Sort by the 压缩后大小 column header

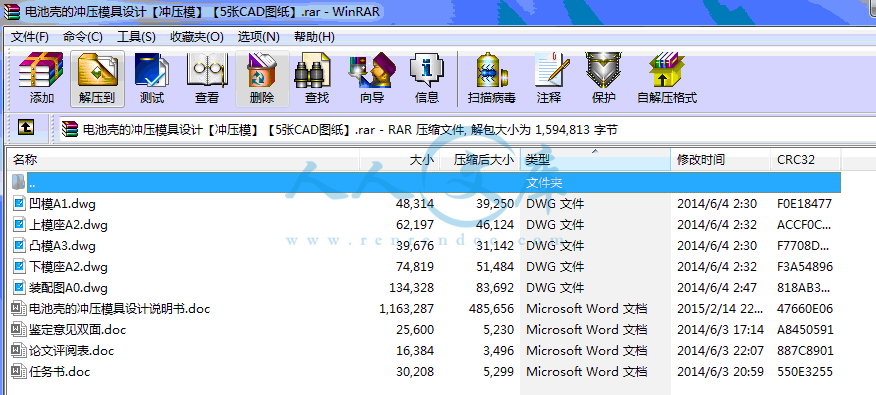480,160
